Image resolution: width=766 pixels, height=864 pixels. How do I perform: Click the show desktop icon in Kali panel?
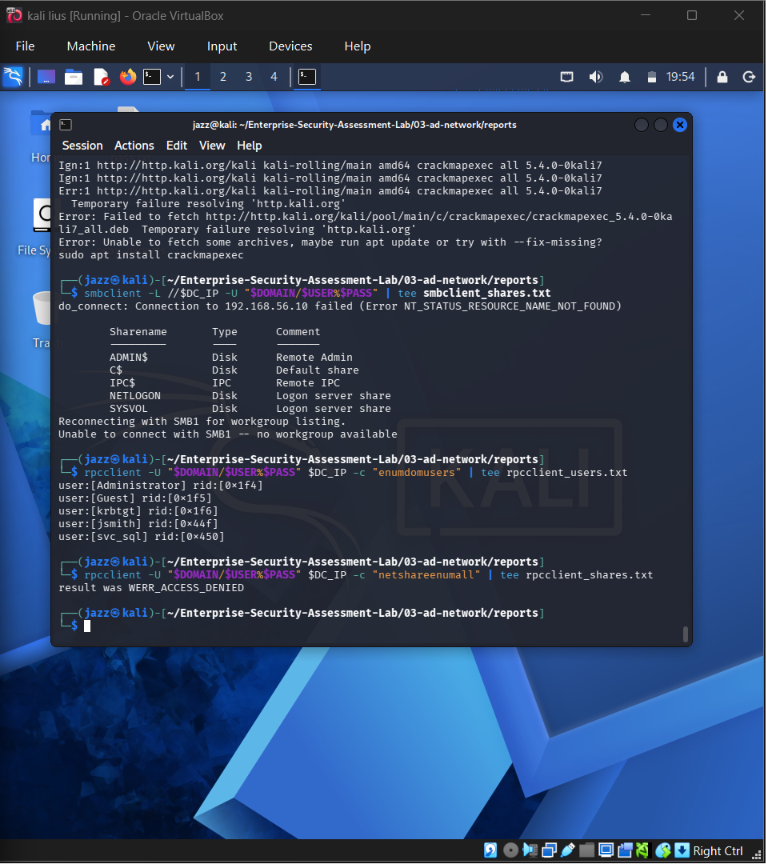tap(46, 77)
